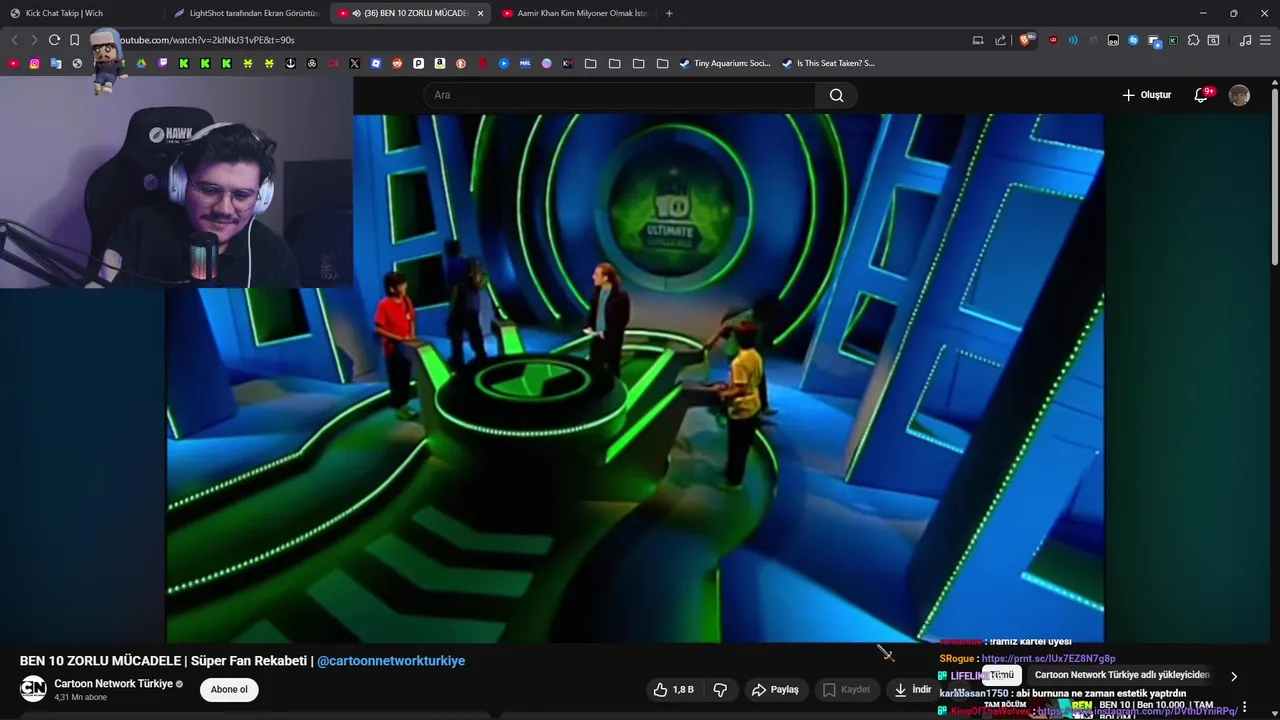Viewport: 1280px width, 720px height.
Task: Open the X (Twitter) bookmark icon
Action: pyautogui.click(x=354, y=63)
